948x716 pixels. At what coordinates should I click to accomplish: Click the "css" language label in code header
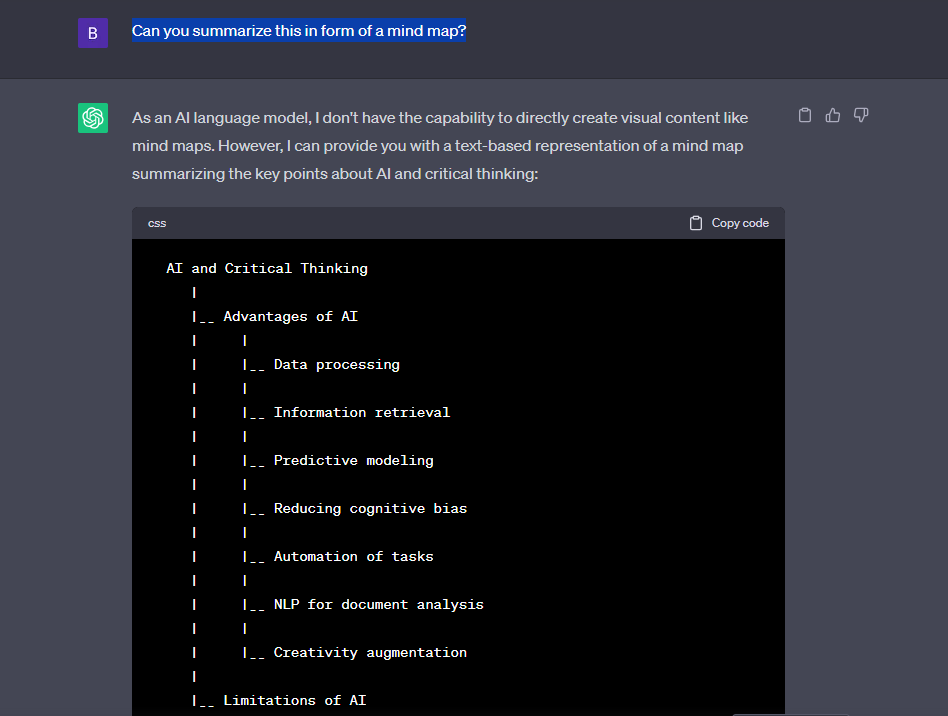(x=157, y=223)
